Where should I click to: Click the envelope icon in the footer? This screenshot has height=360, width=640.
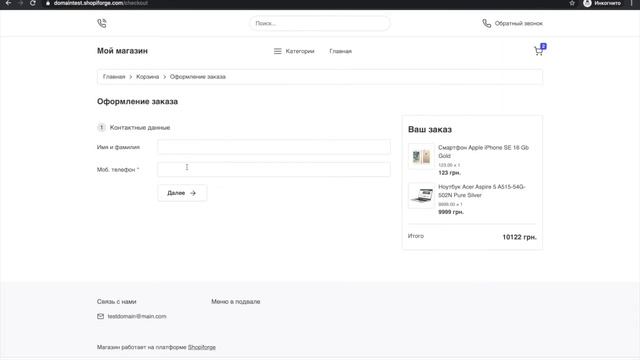coord(100,316)
